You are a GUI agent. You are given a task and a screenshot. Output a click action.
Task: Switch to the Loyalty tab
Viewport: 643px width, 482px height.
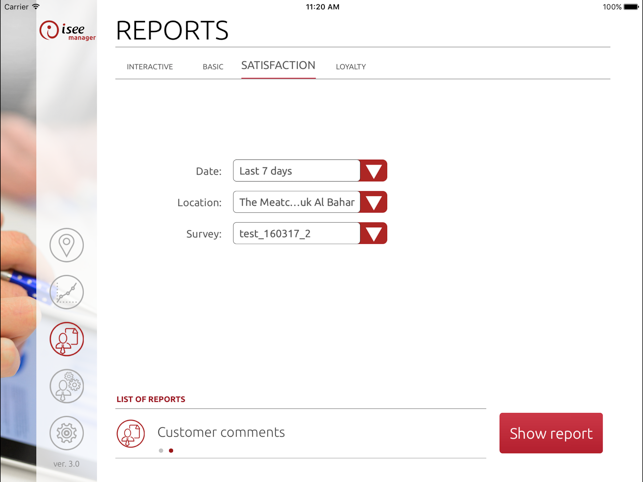351,66
